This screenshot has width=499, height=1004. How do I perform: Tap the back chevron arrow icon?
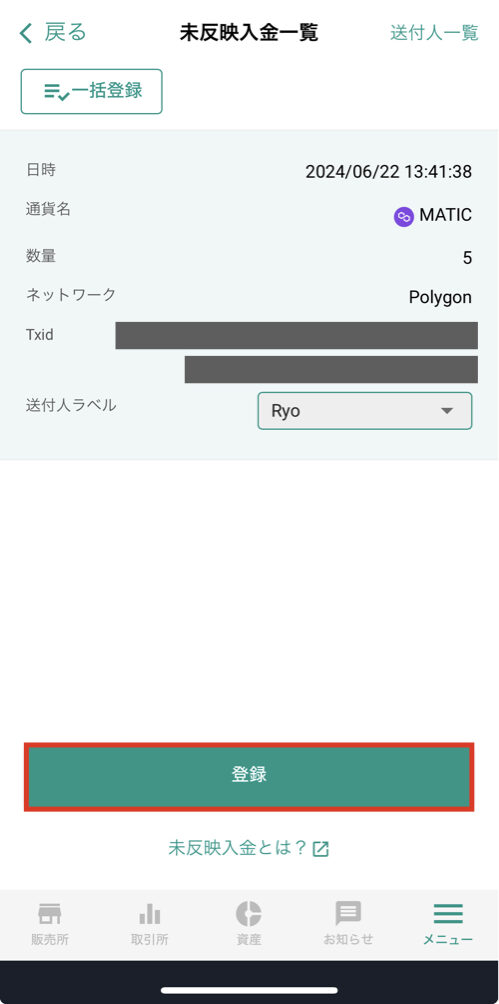(26, 33)
